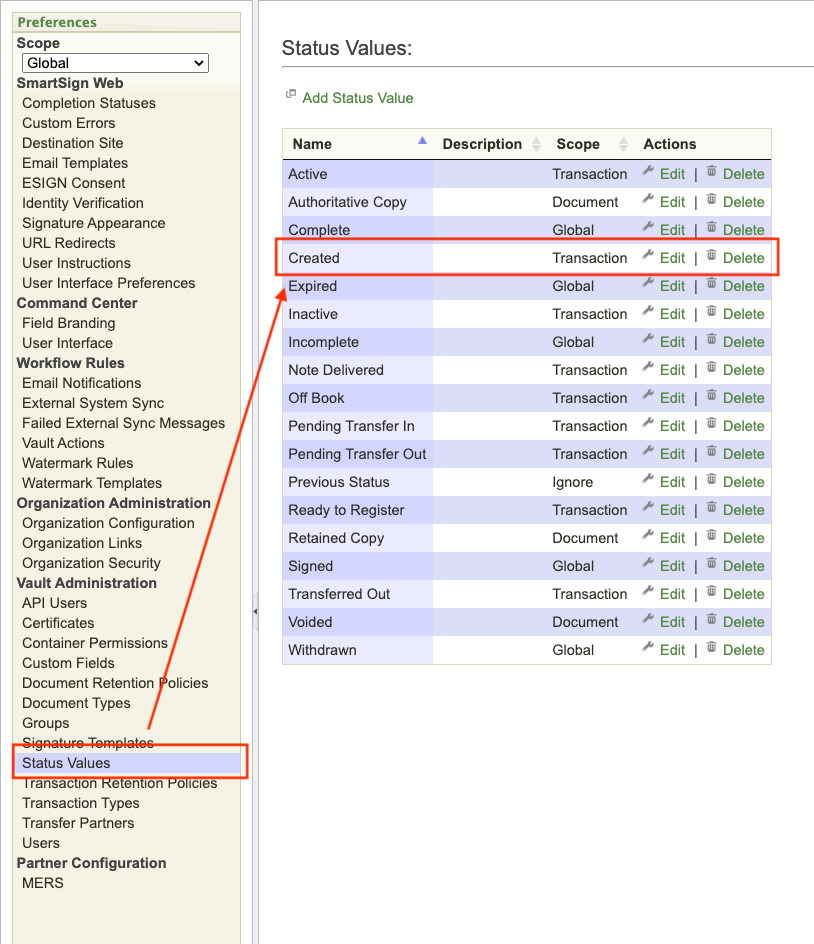The height and width of the screenshot is (944, 814).
Task: Click trash icon in Active row
Action: click(711, 170)
